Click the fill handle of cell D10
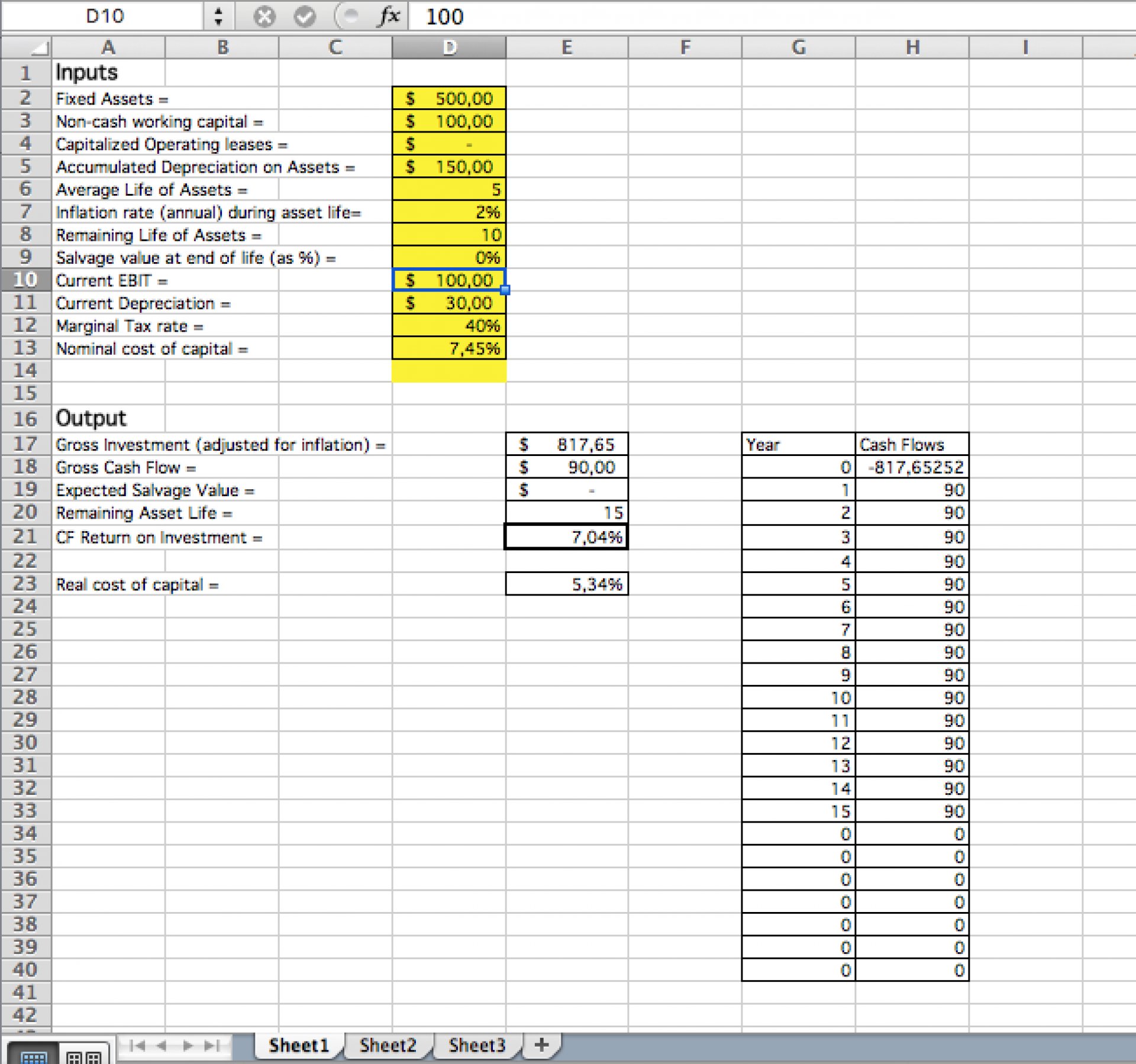This screenshot has width=1136, height=1064. (505, 290)
